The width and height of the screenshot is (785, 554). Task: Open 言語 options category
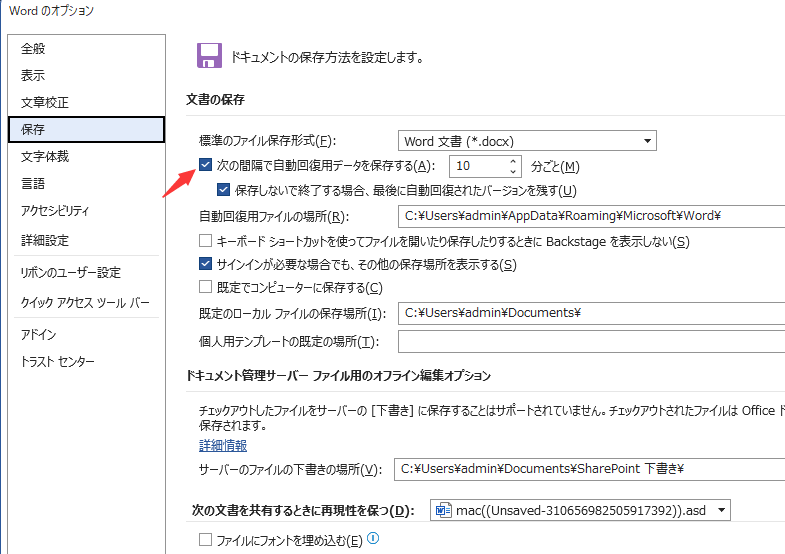click(x=87, y=184)
